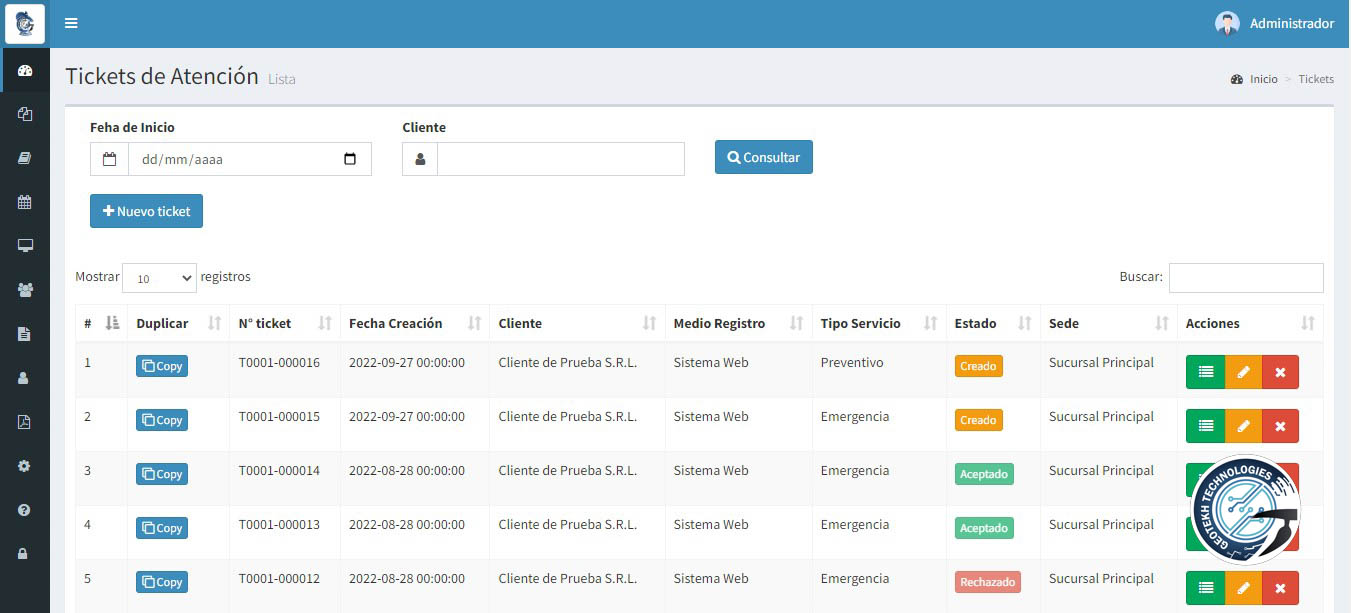Open the help question mark in sidebar
Image resolution: width=1351 pixels, height=613 pixels.
coord(25,510)
